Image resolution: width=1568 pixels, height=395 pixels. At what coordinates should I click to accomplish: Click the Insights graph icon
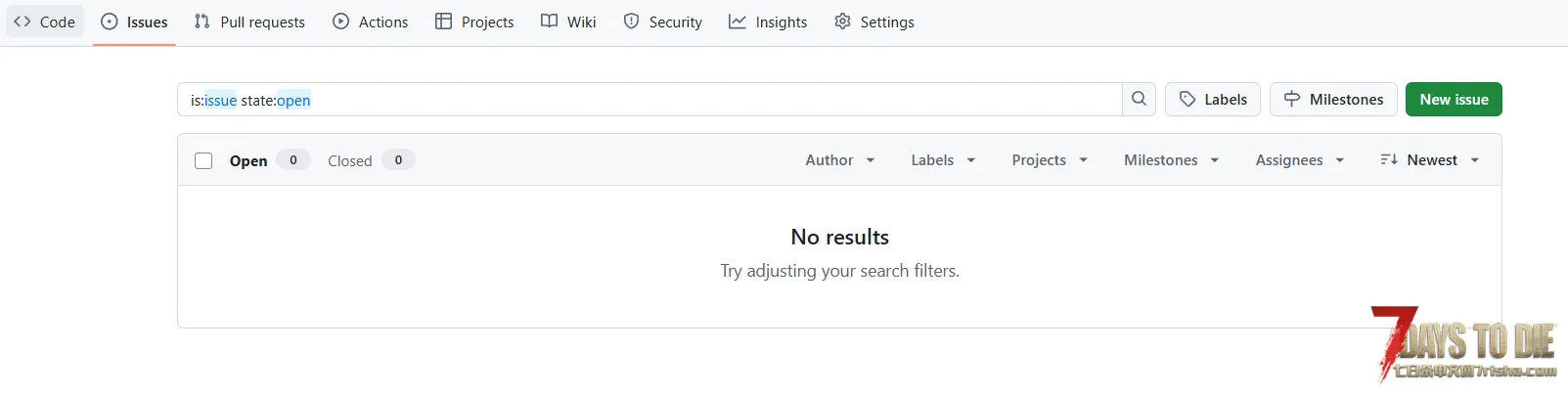click(738, 22)
